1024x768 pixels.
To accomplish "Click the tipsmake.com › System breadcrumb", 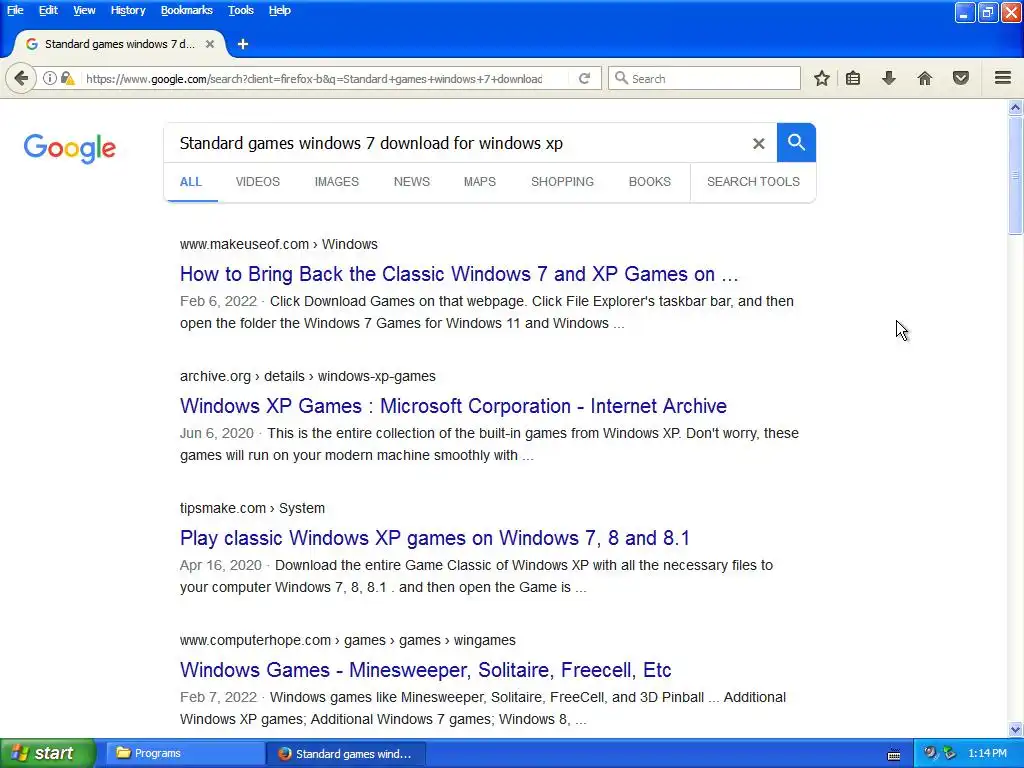I will tap(252, 508).
